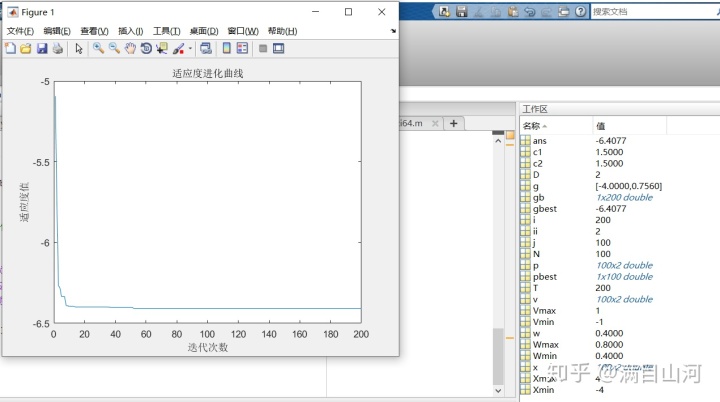Save the figure with floppy disk icon

pyautogui.click(x=42, y=48)
